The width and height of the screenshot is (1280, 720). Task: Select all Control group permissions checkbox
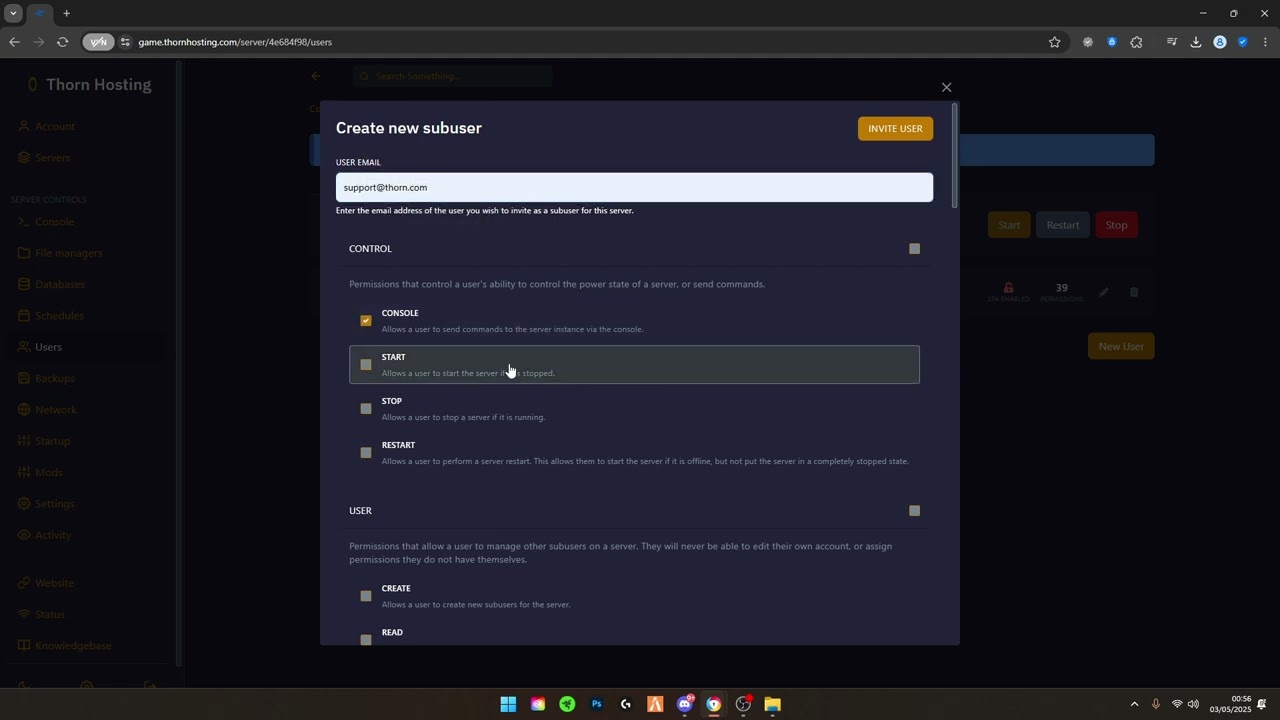click(x=914, y=248)
